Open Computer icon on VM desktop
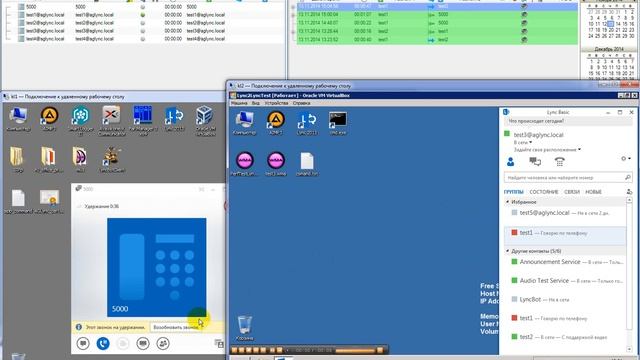Screen dimensions: 640x360 pyautogui.click(x=245, y=123)
